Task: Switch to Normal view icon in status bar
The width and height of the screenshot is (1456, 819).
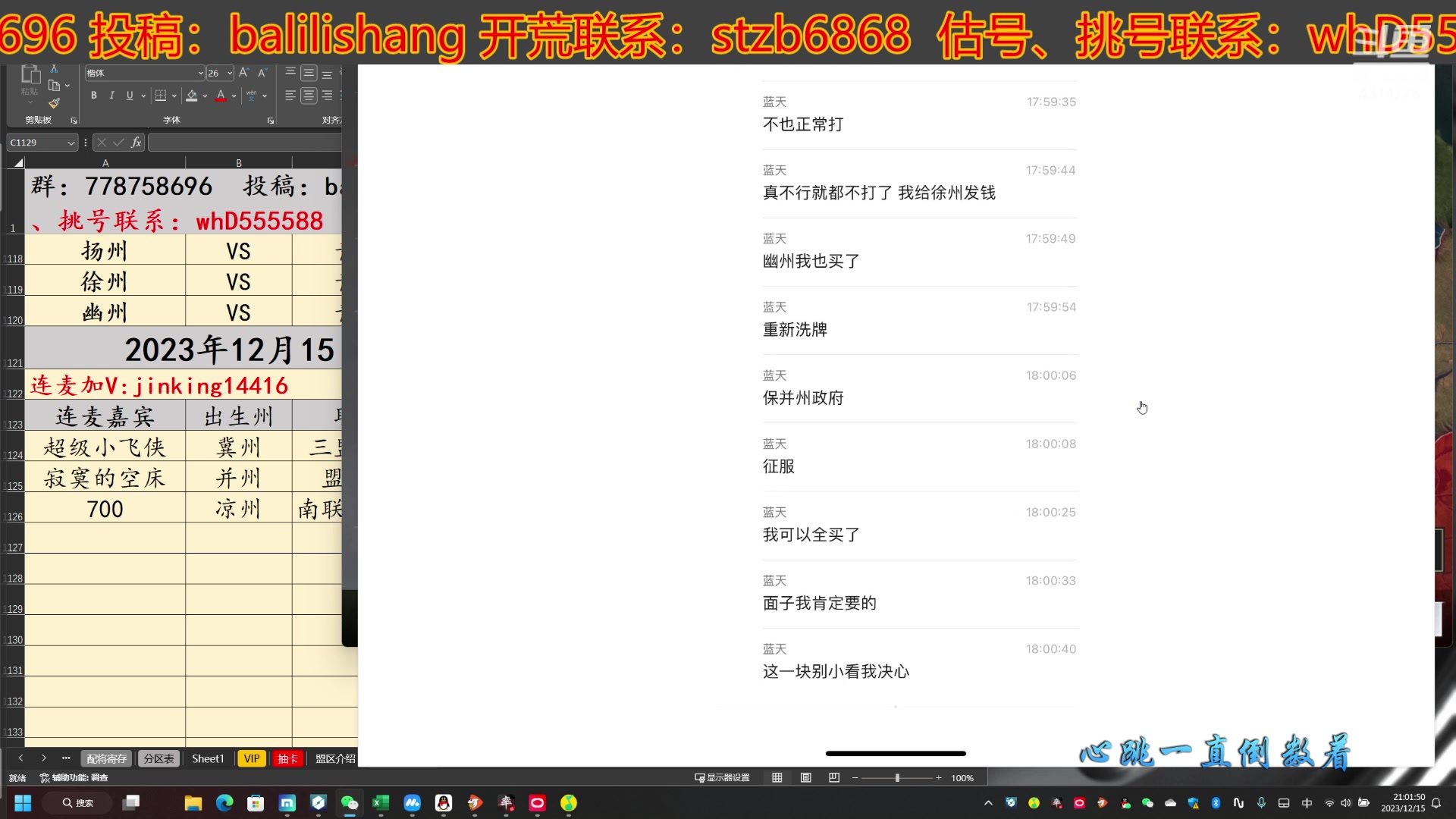Action: click(x=777, y=778)
